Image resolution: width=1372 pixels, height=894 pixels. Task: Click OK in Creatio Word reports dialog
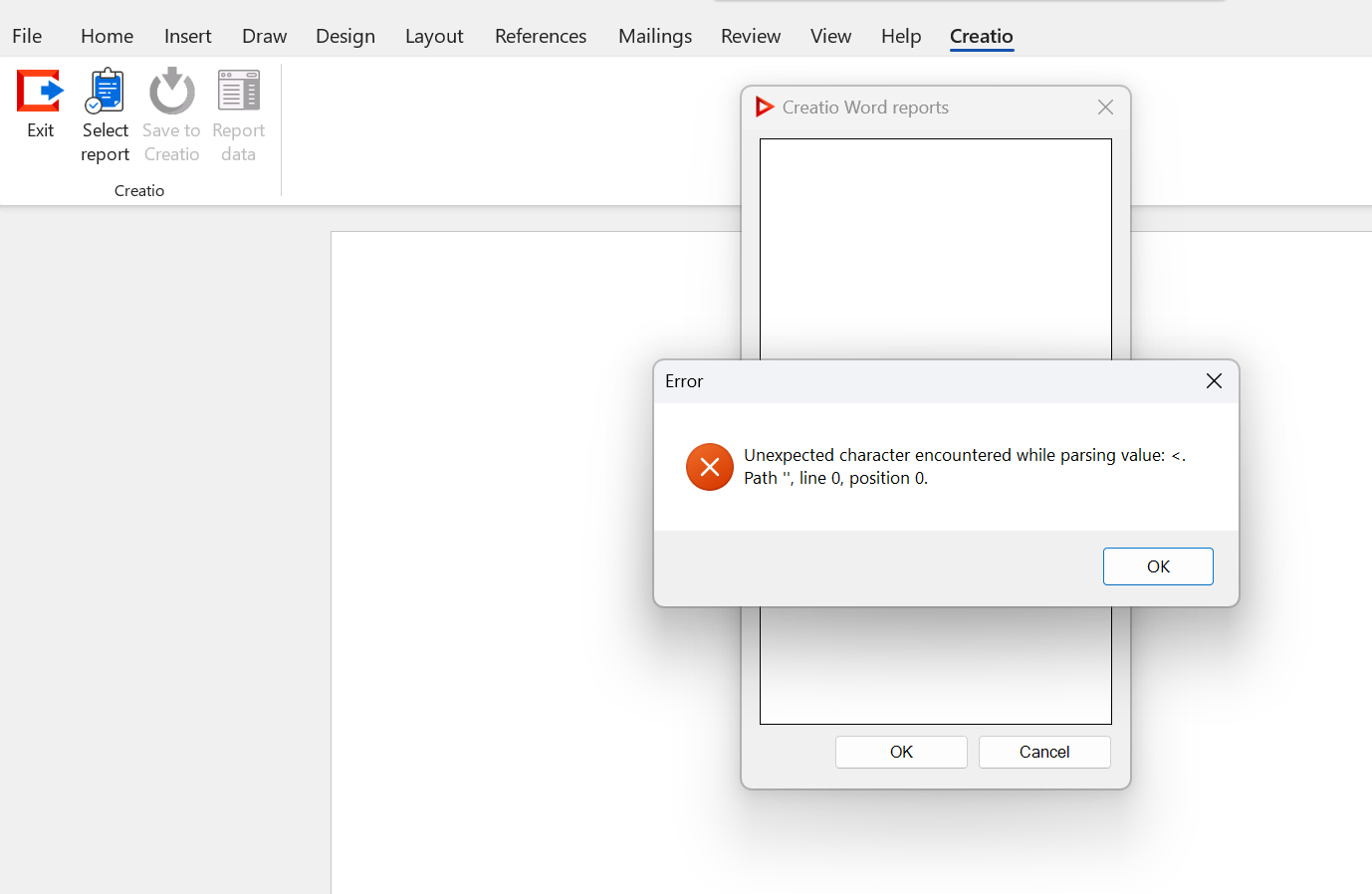pos(901,752)
